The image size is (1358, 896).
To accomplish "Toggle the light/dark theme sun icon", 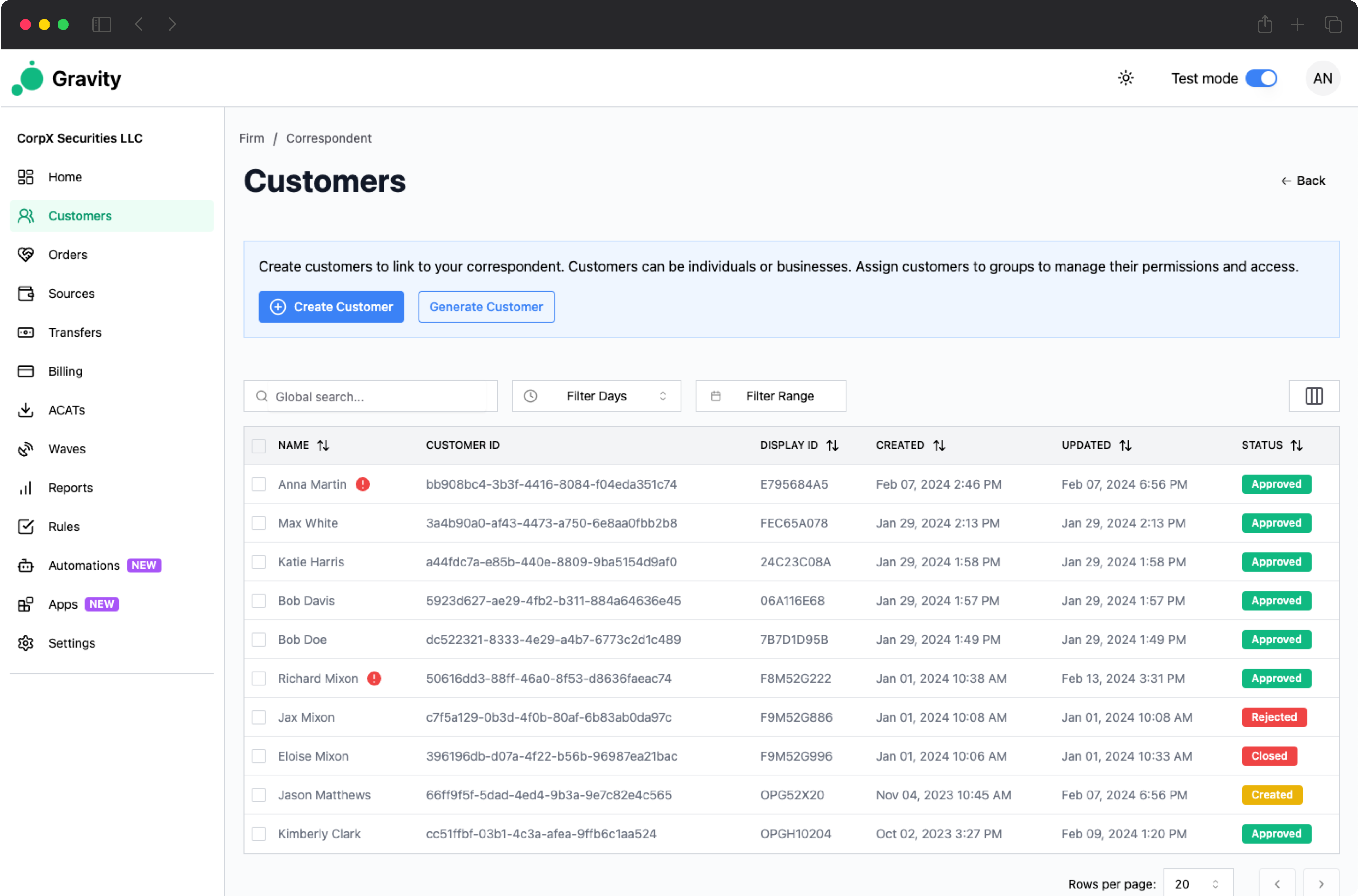I will (x=1125, y=78).
